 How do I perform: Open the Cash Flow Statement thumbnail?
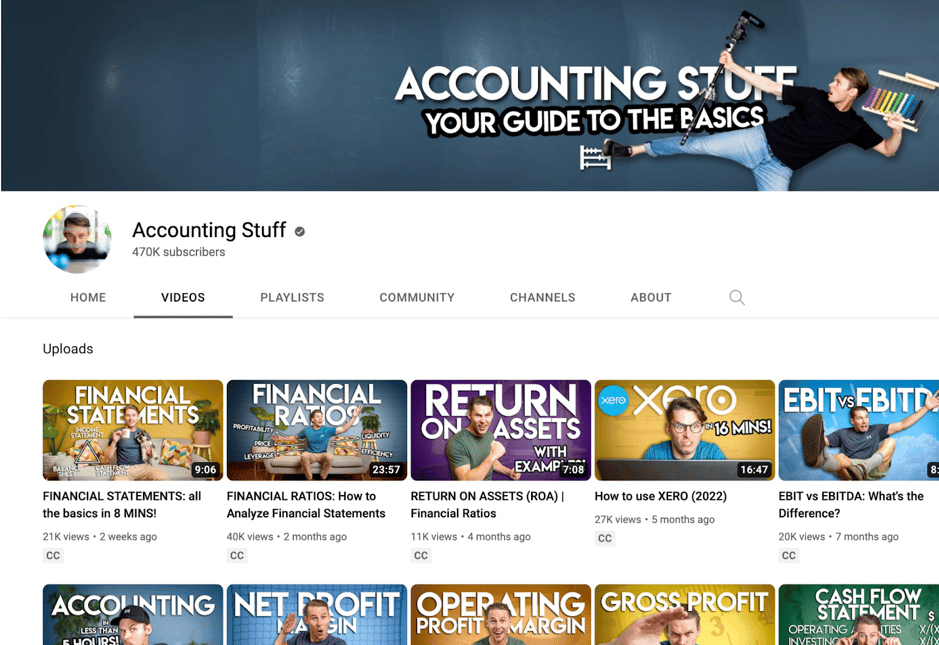click(x=859, y=615)
